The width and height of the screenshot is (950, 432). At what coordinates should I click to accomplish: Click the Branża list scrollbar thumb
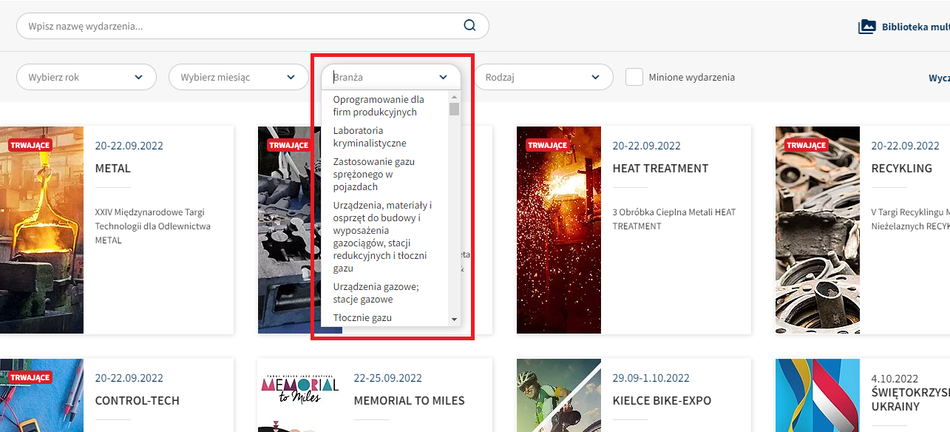pos(454,109)
